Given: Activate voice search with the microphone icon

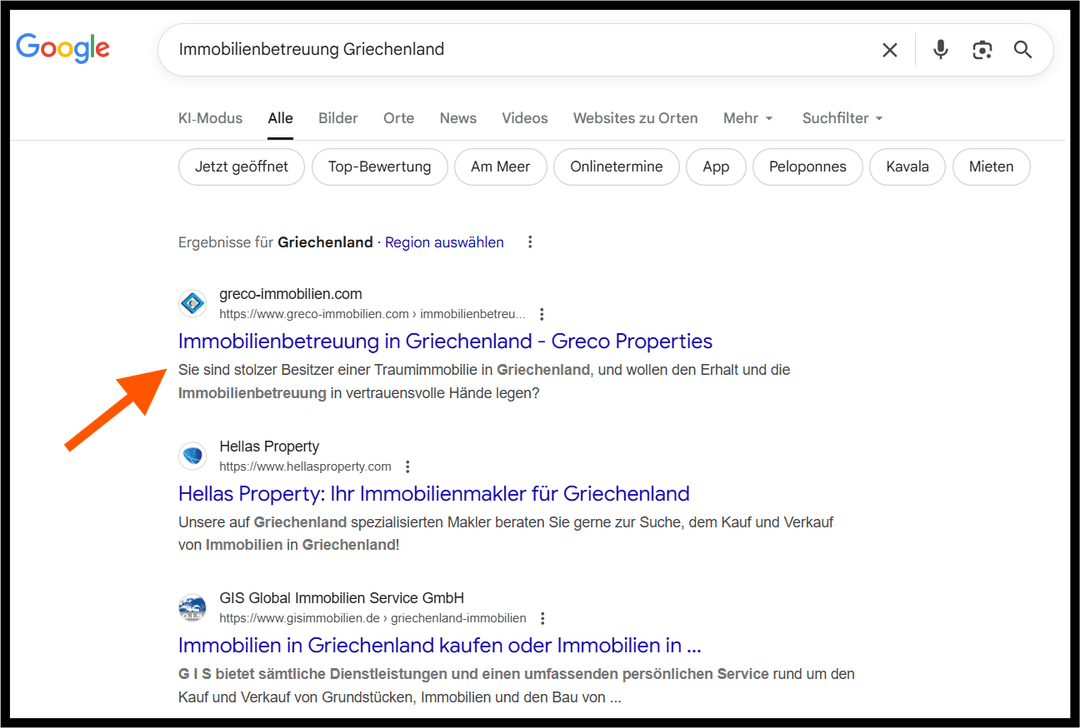Looking at the screenshot, I should tap(940, 49).
